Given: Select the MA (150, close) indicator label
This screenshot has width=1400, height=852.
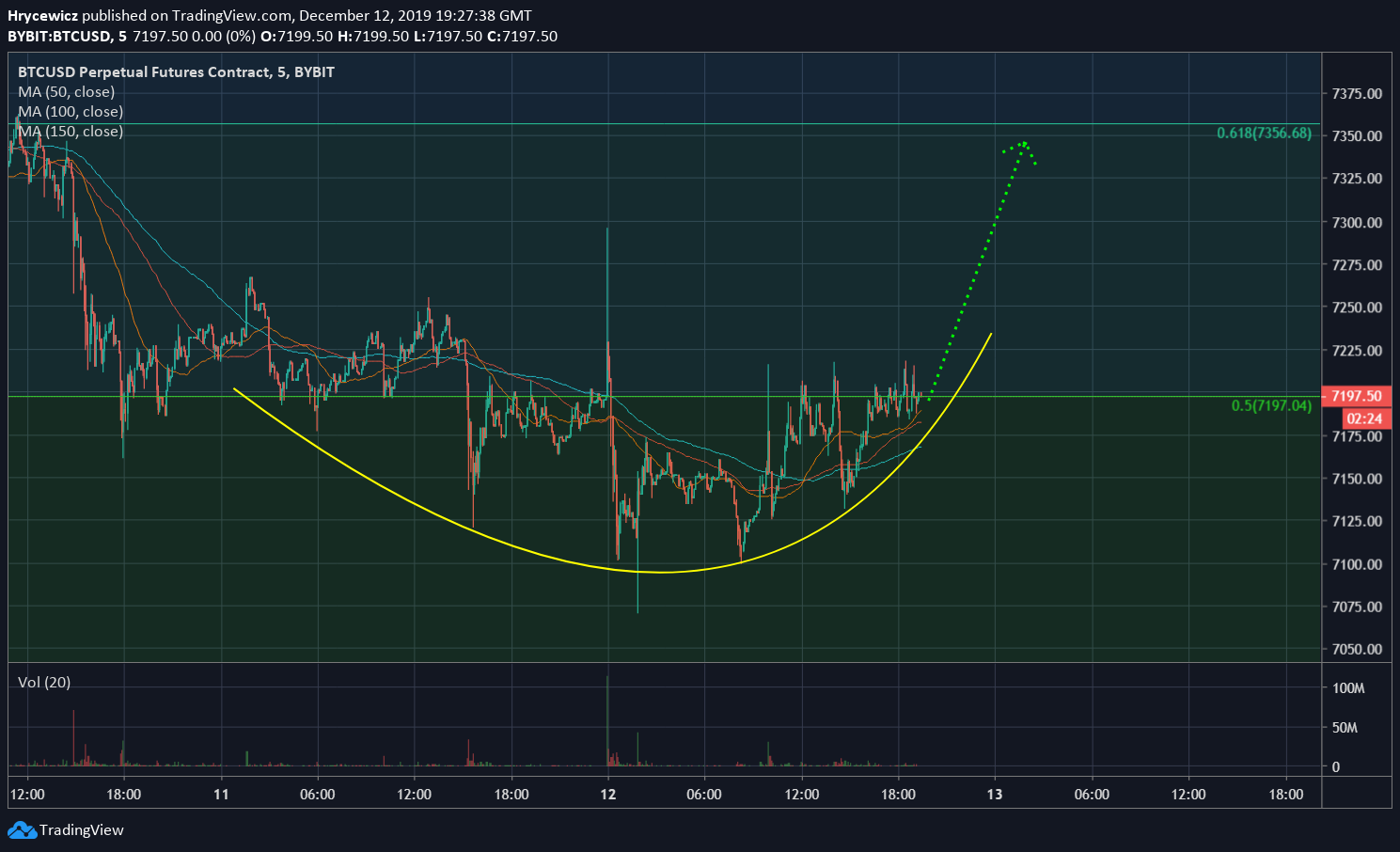Looking at the screenshot, I should tap(71, 132).
